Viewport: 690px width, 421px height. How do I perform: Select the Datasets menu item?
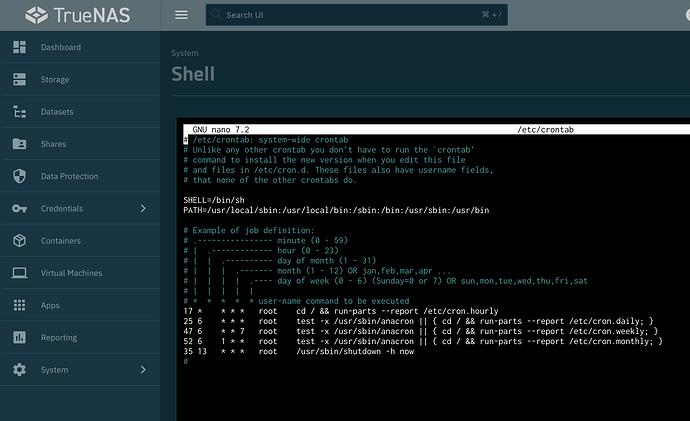point(80,112)
